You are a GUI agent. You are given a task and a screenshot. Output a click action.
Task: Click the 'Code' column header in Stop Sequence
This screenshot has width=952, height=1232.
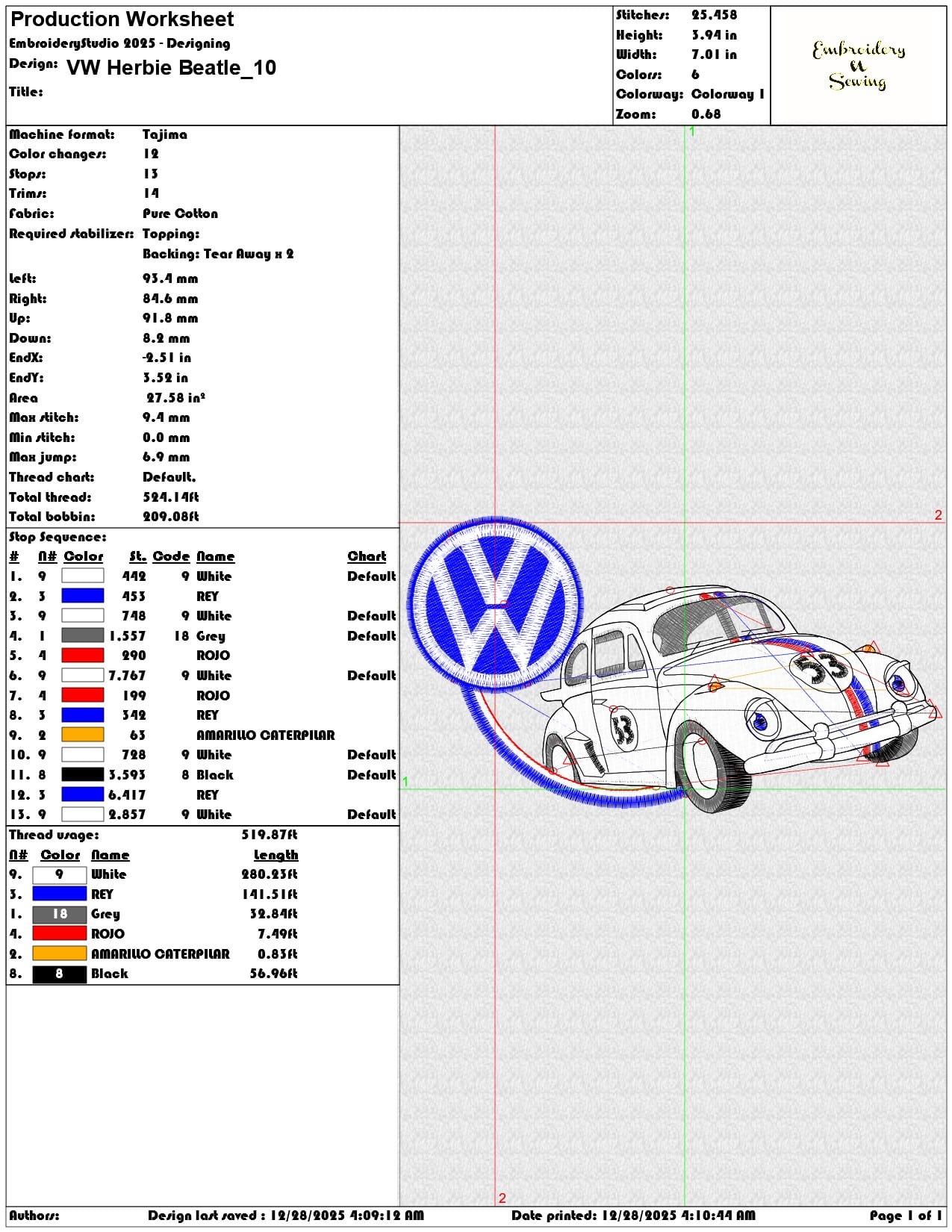click(x=171, y=556)
